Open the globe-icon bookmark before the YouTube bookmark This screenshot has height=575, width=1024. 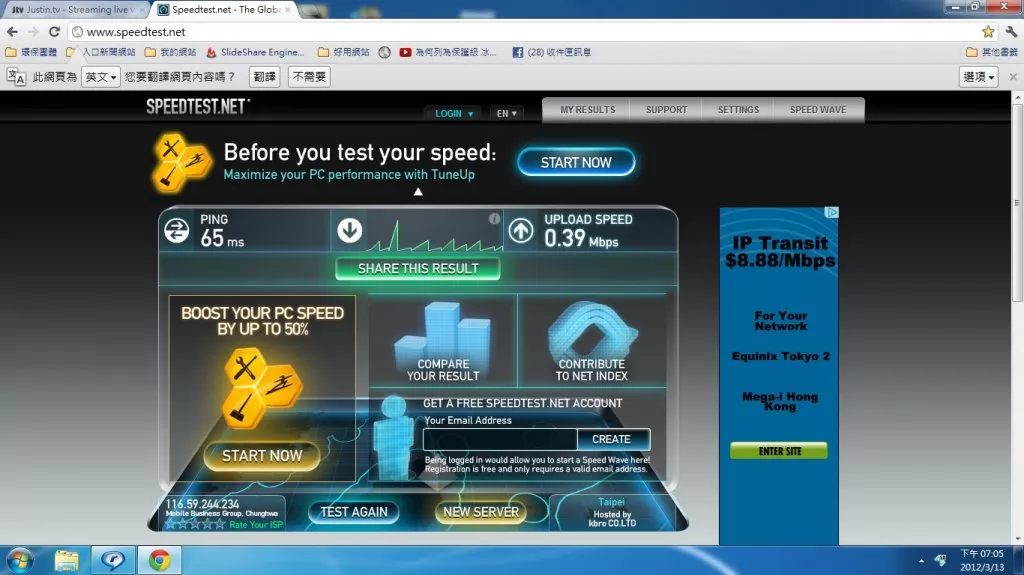coord(385,52)
